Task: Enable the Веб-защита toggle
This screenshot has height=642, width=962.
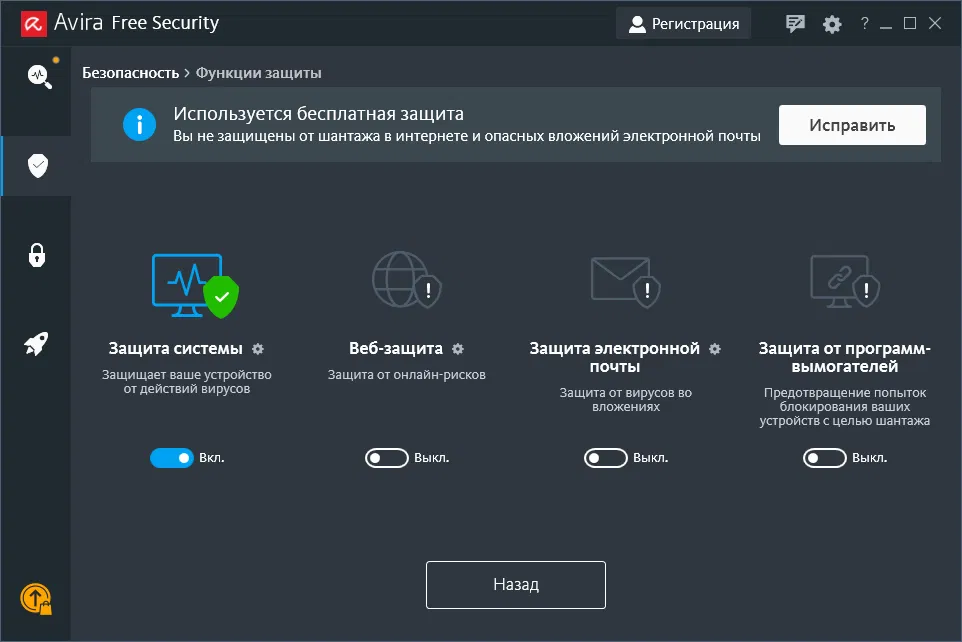Action: pos(387,458)
